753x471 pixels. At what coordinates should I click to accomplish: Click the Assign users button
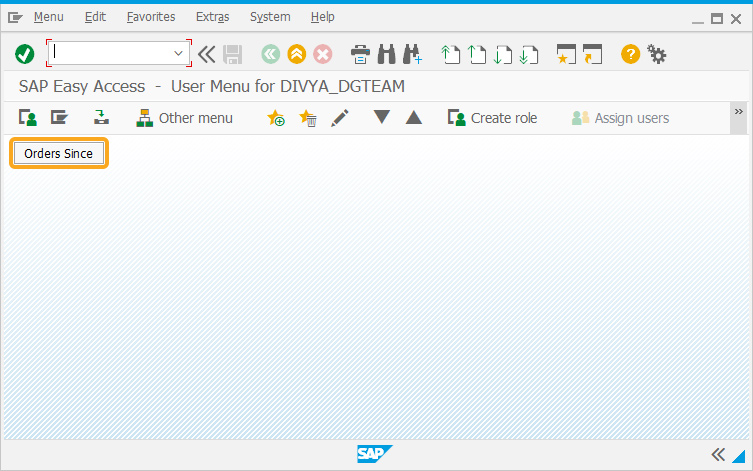coord(620,118)
